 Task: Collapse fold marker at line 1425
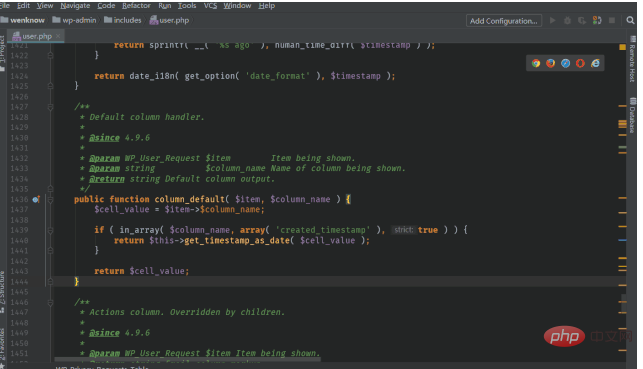(50, 86)
